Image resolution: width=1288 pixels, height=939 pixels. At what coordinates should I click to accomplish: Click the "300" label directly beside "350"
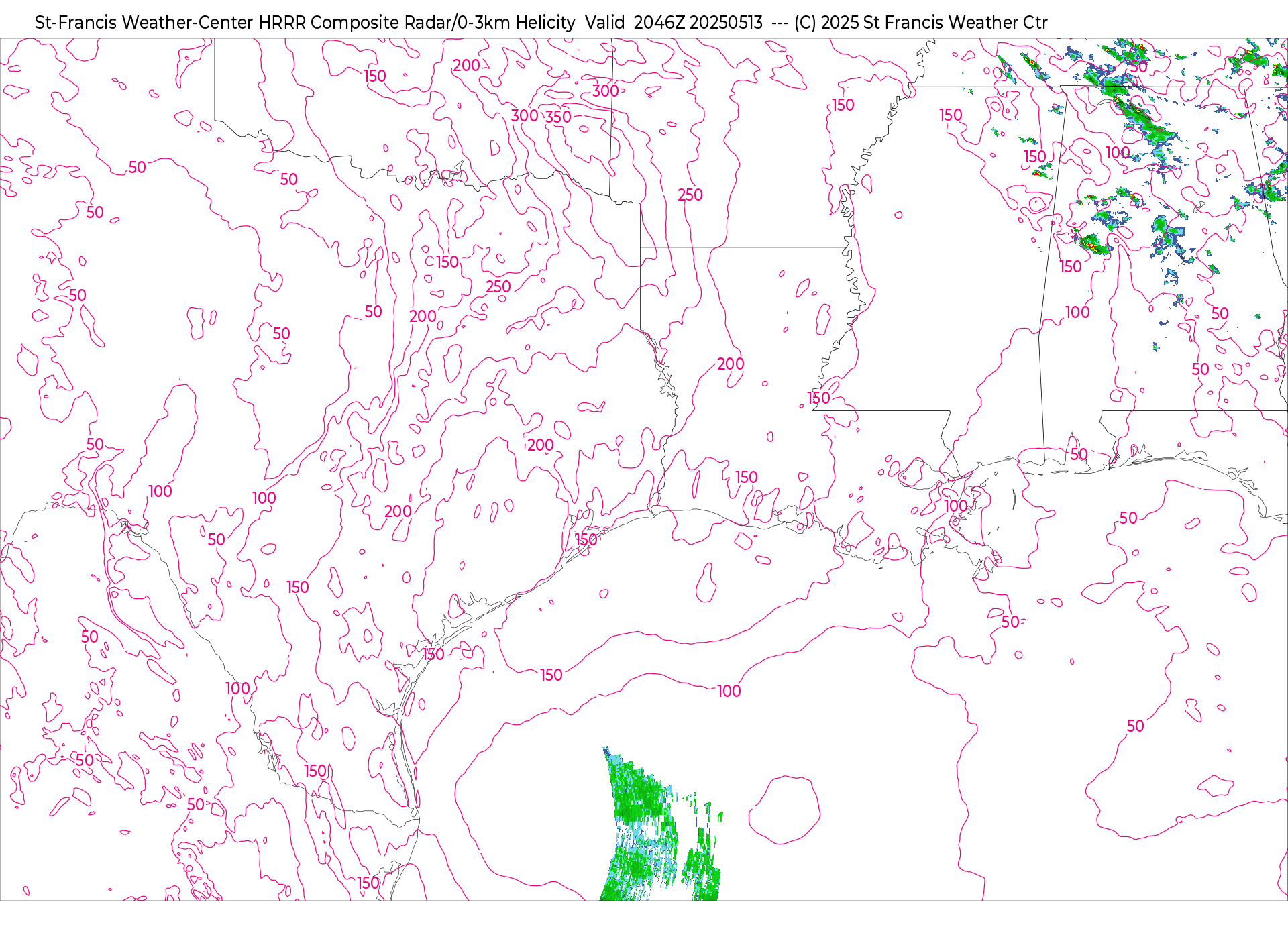(x=525, y=116)
